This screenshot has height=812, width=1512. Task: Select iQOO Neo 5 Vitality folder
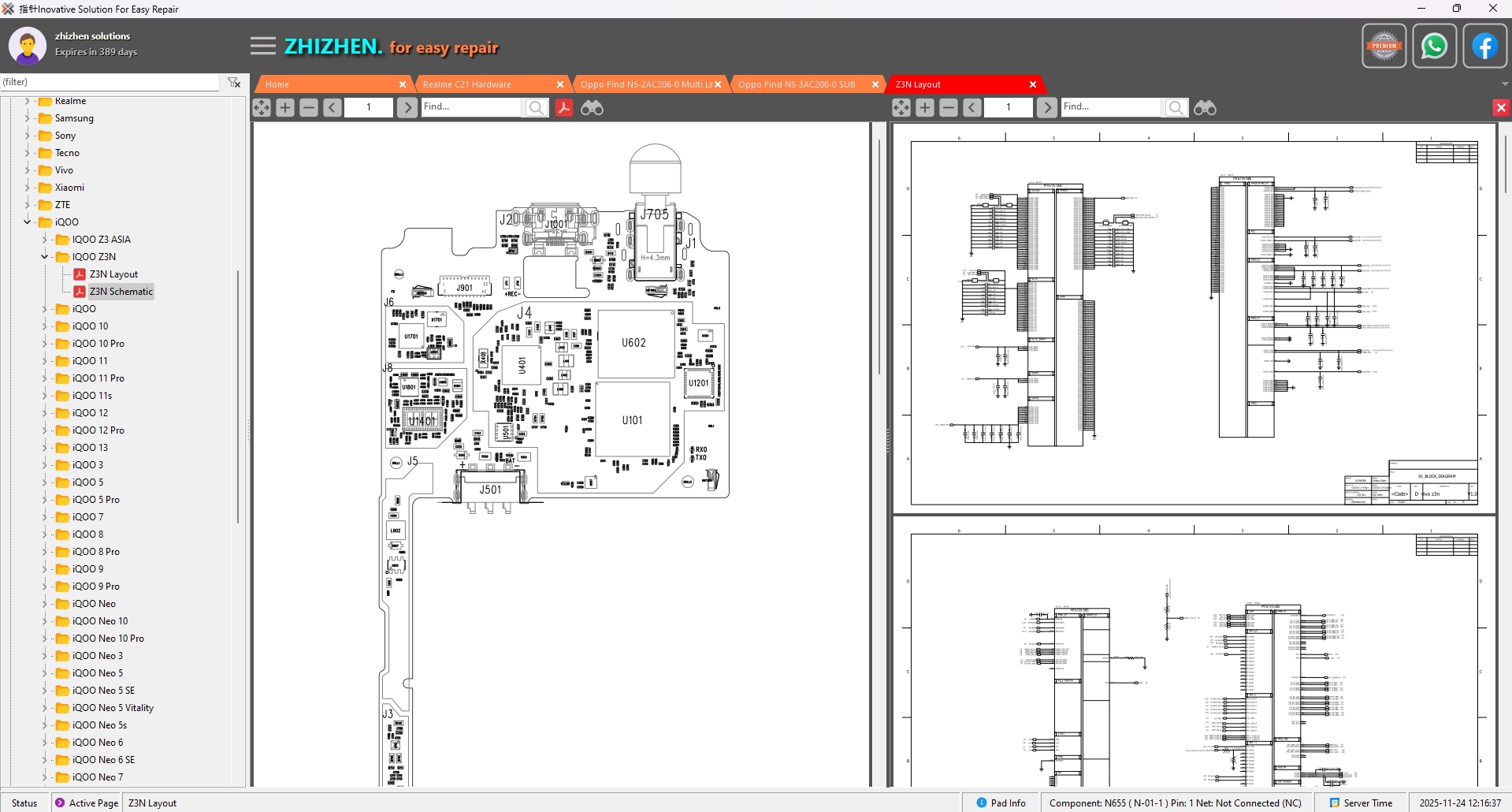(x=113, y=708)
